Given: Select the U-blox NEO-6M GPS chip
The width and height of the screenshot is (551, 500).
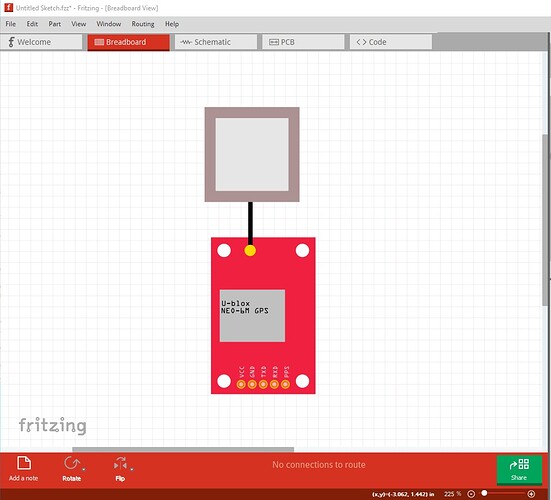Looking at the screenshot, I should tap(252, 316).
